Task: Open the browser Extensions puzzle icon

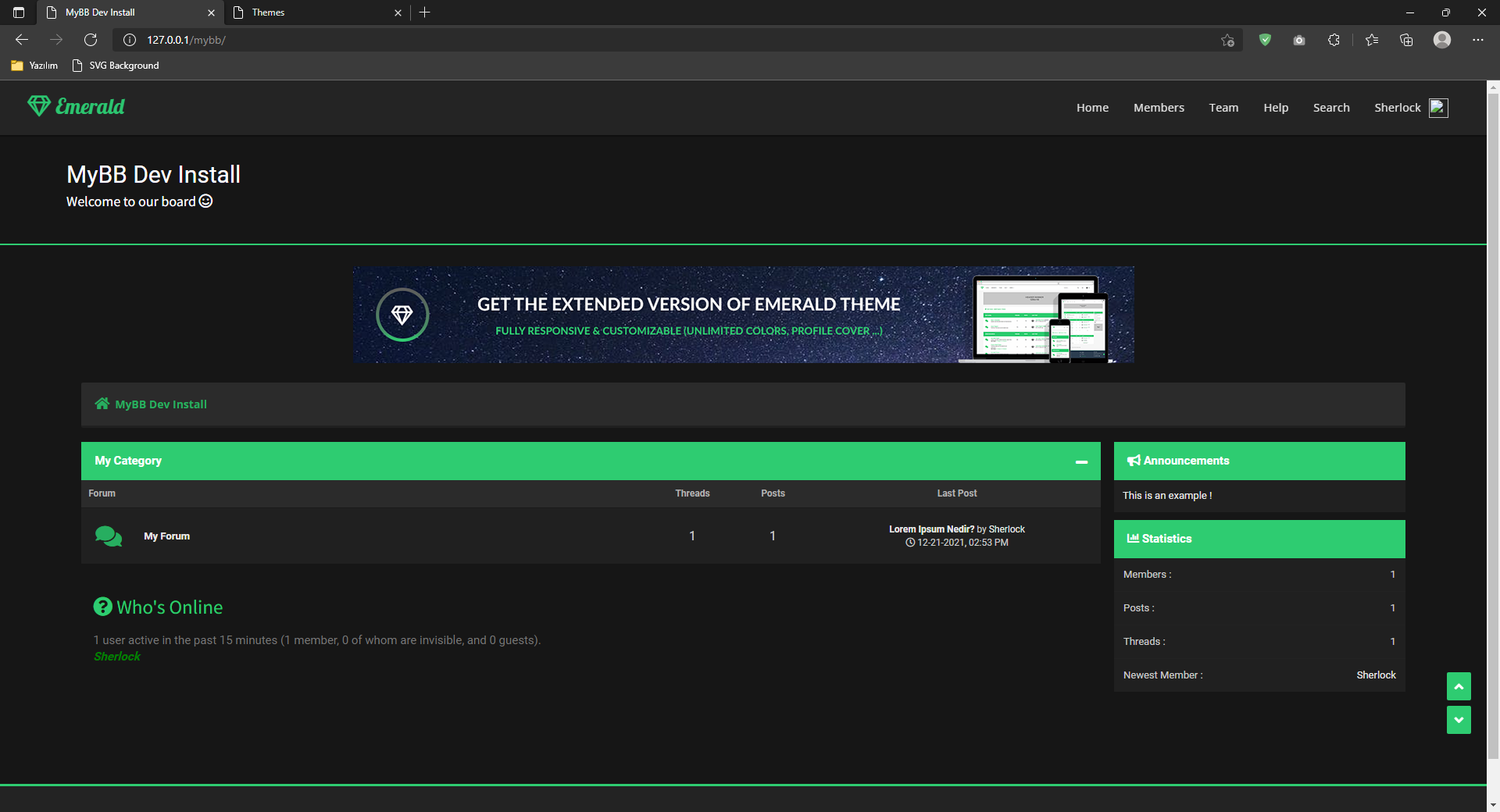Action: click(x=1334, y=40)
